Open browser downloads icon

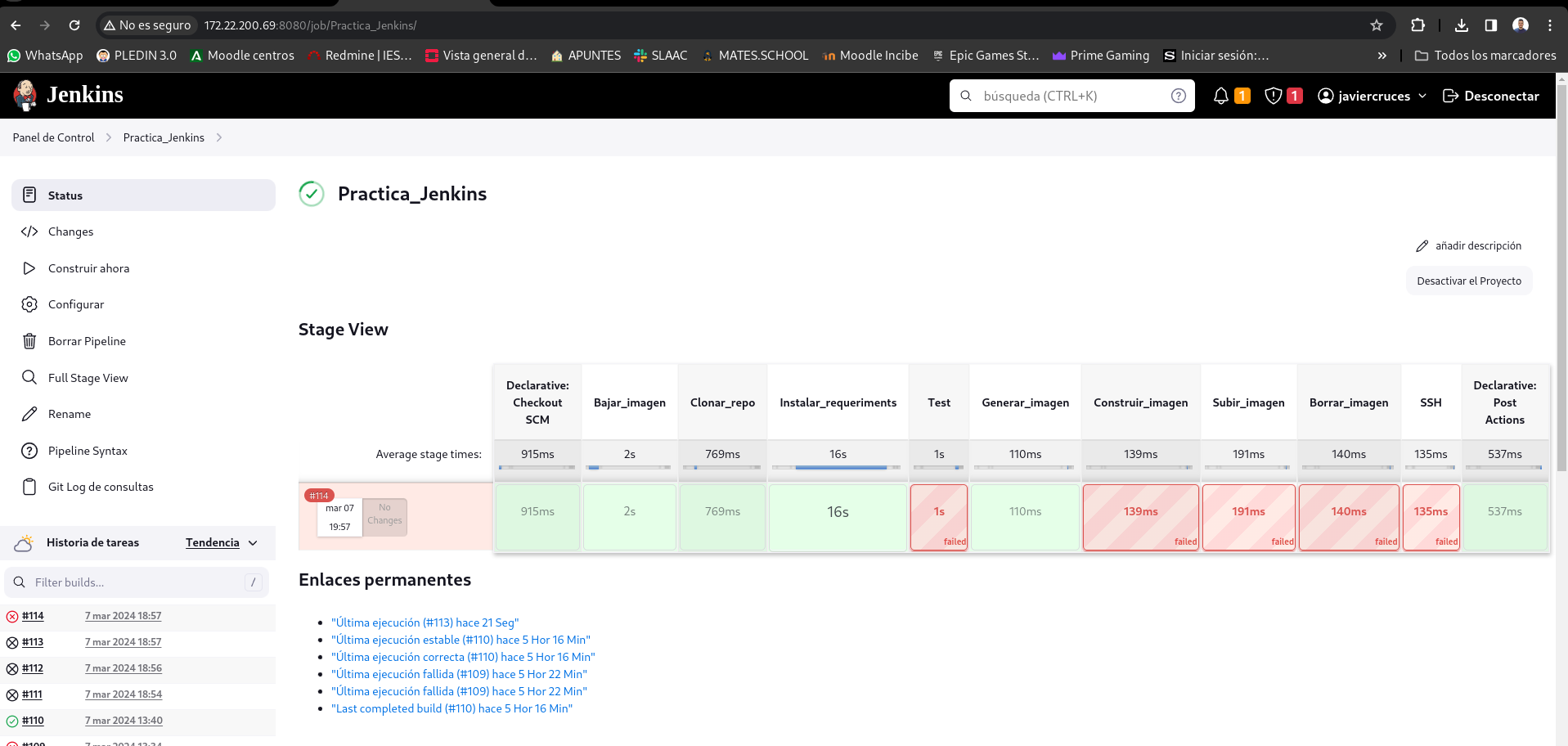pos(1462,25)
